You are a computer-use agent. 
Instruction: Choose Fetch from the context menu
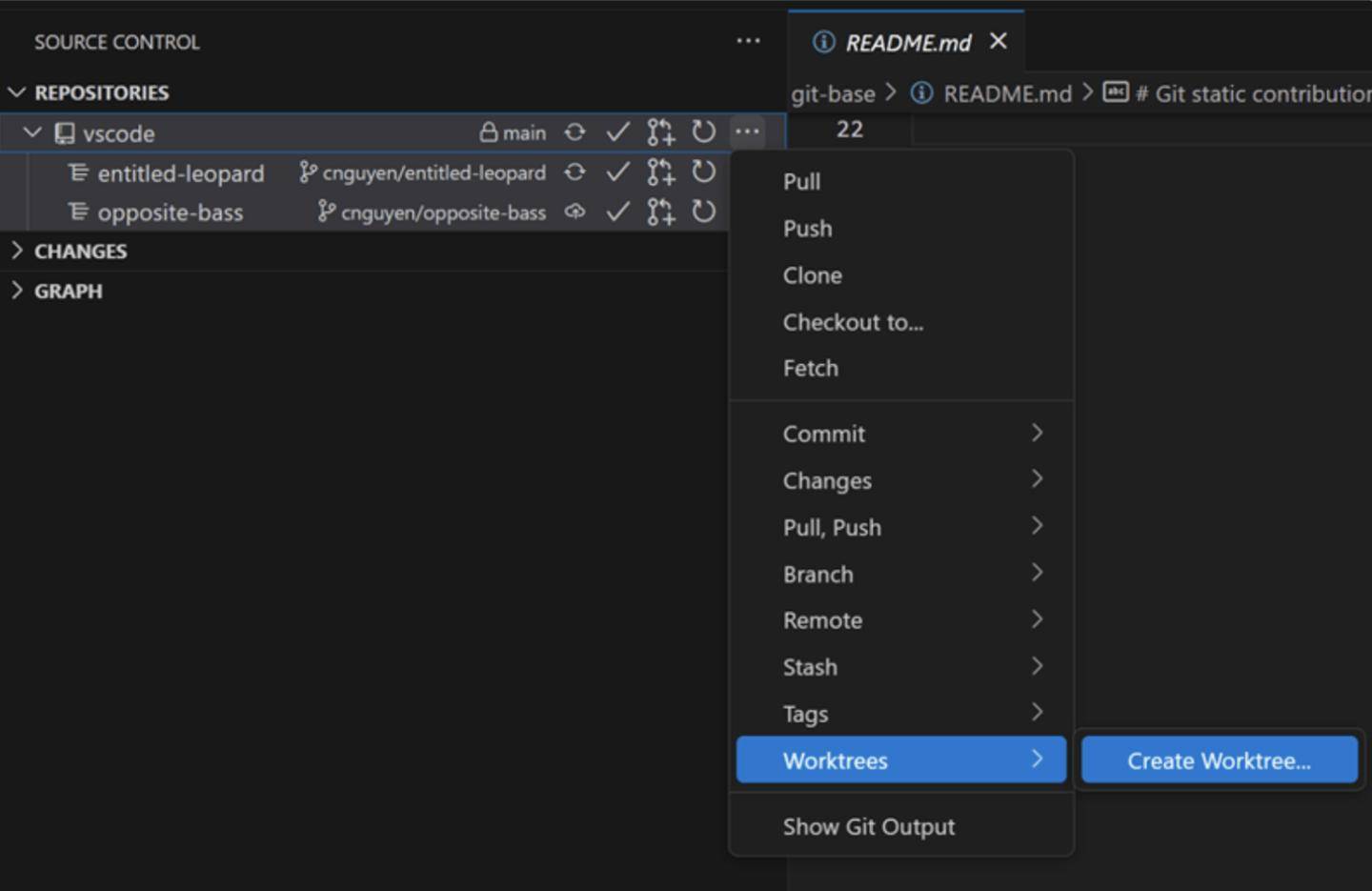click(901, 368)
